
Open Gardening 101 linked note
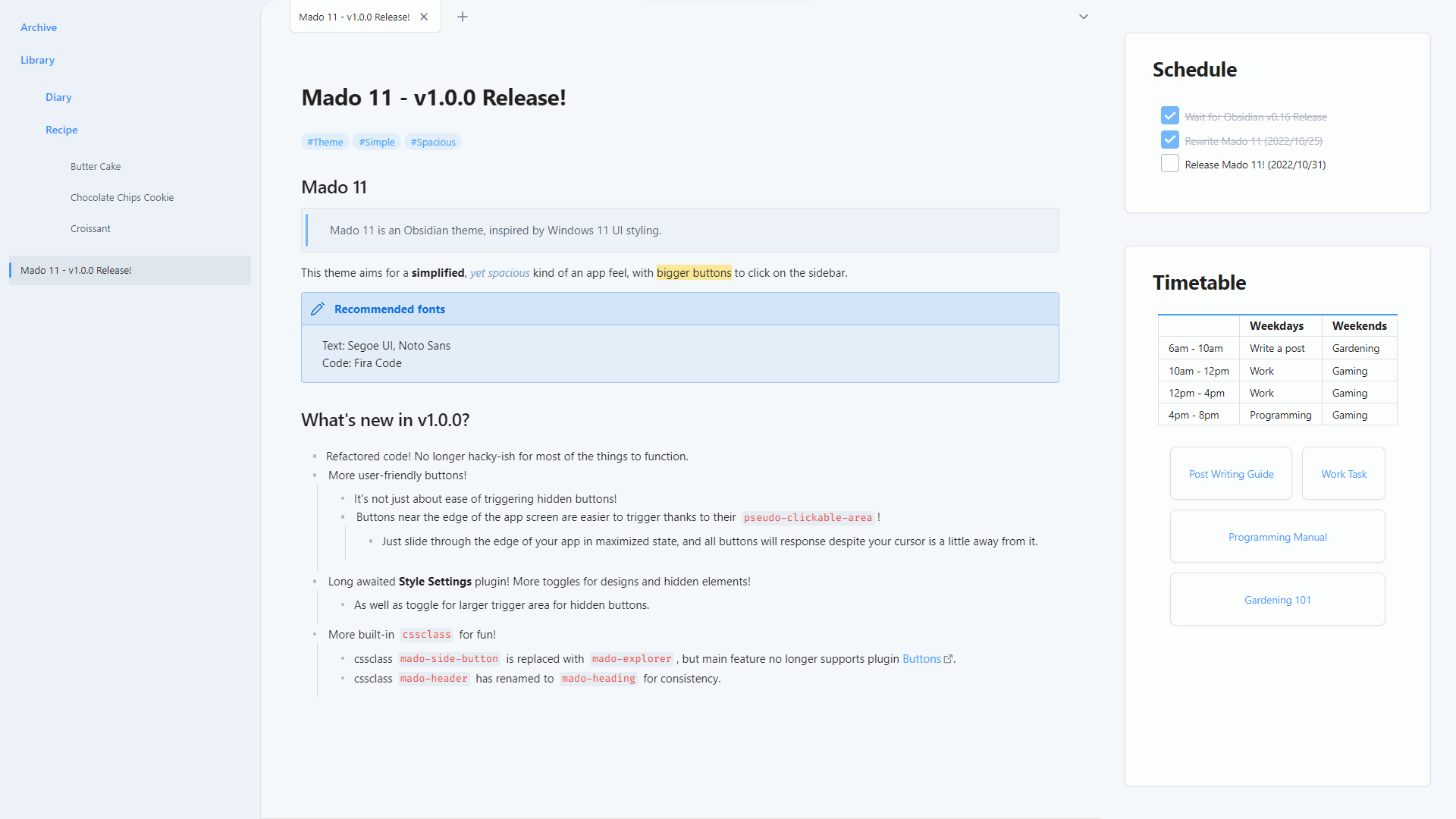(x=1278, y=599)
